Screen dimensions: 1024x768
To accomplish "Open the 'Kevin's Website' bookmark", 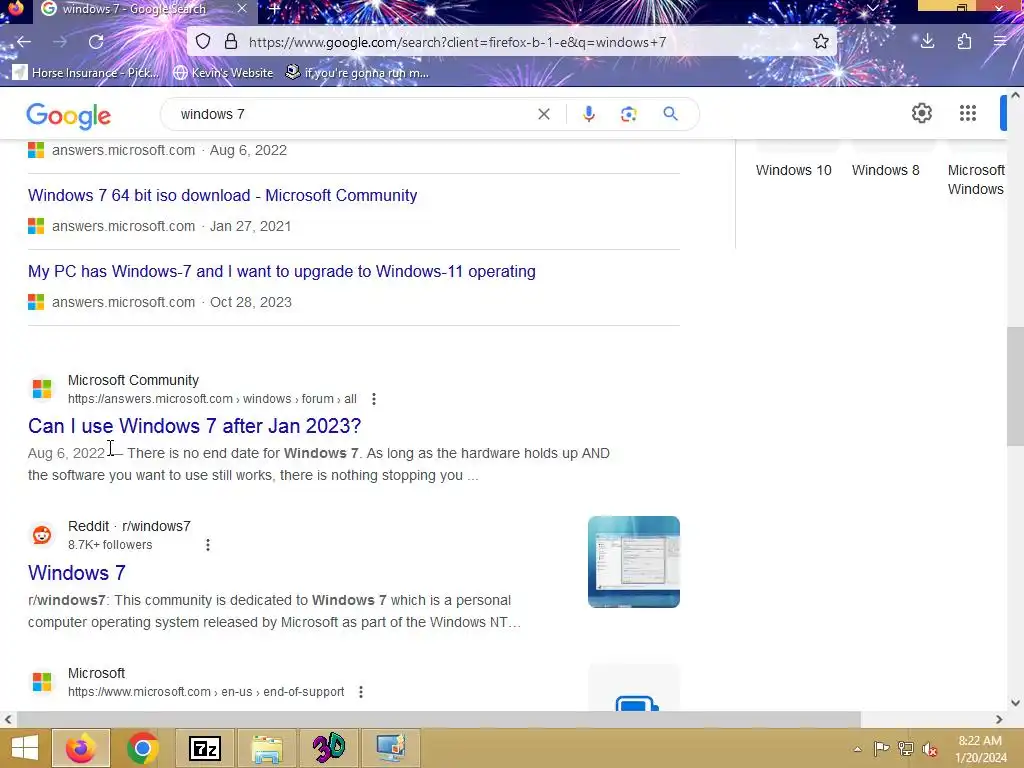I will point(223,72).
